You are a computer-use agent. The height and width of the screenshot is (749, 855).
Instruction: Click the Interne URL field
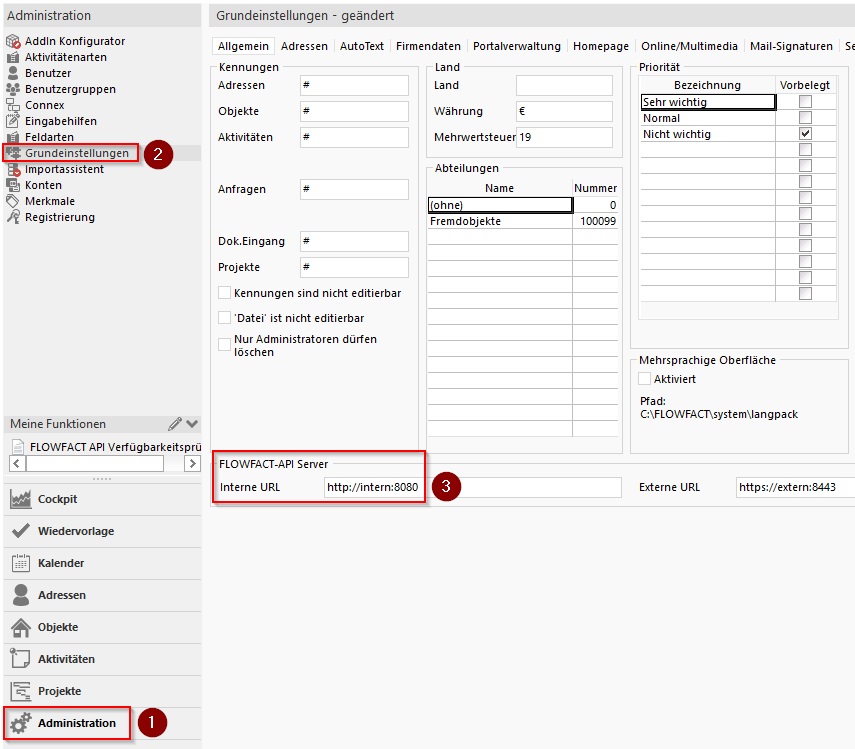472,487
